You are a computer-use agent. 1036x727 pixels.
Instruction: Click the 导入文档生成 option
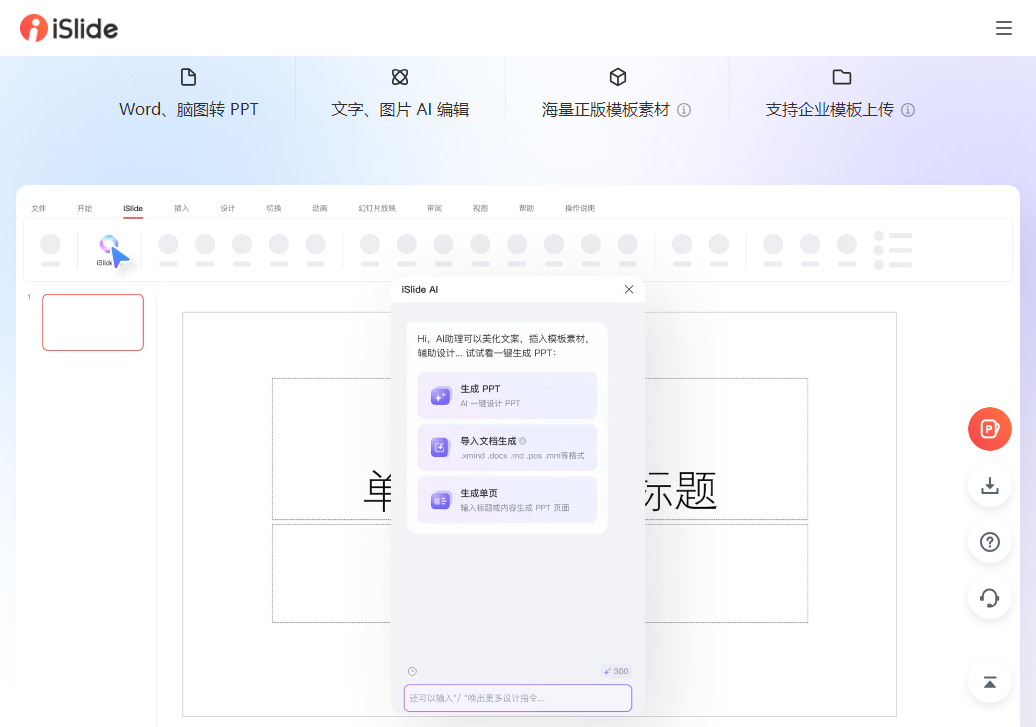click(x=507, y=447)
